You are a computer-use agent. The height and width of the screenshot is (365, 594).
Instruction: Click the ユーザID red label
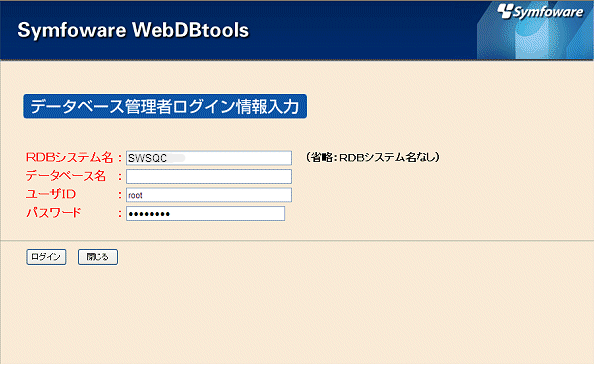tap(51, 194)
